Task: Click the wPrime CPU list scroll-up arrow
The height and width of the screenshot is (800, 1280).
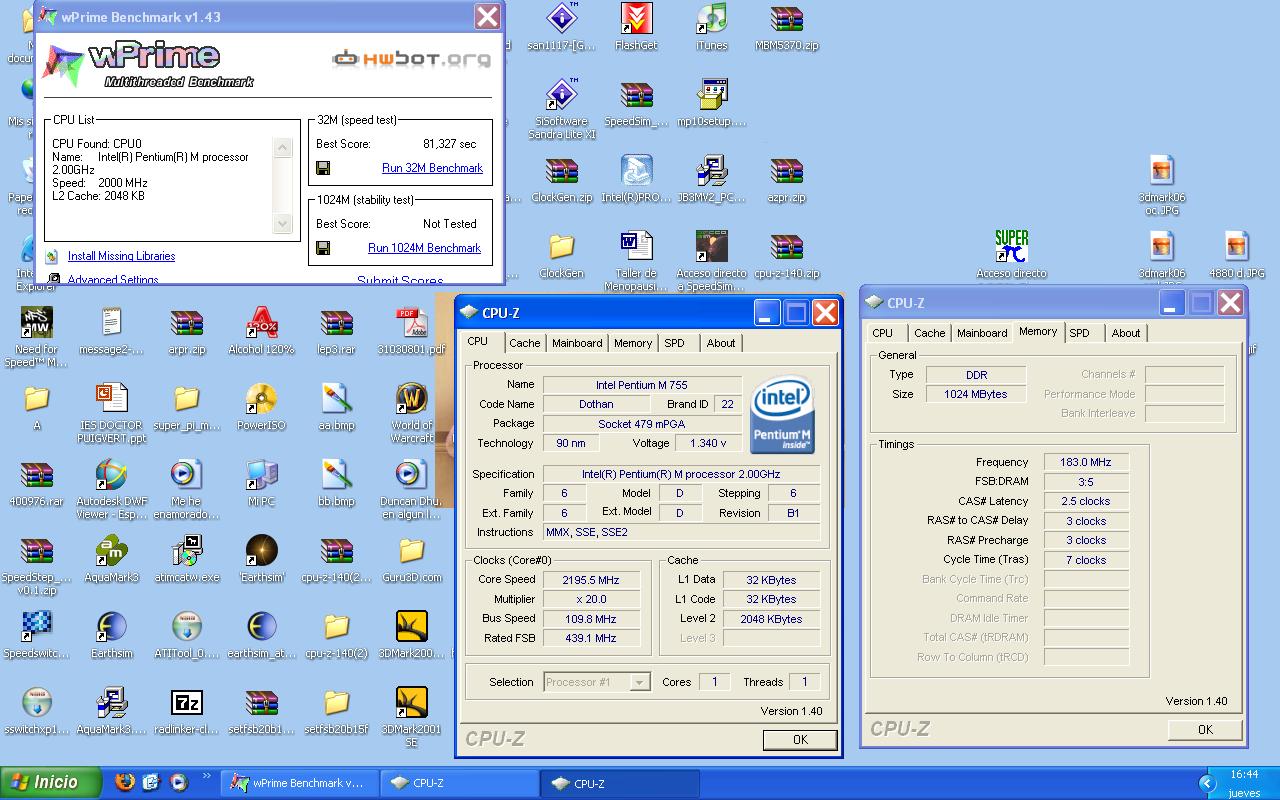Action: (283, 148)
